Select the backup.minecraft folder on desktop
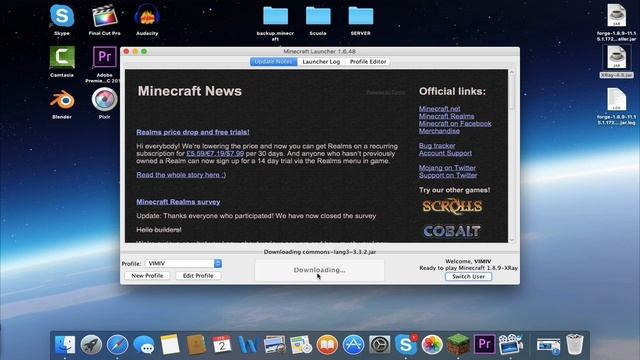Viewport: 640px width, 360px height. click(276, 16)
